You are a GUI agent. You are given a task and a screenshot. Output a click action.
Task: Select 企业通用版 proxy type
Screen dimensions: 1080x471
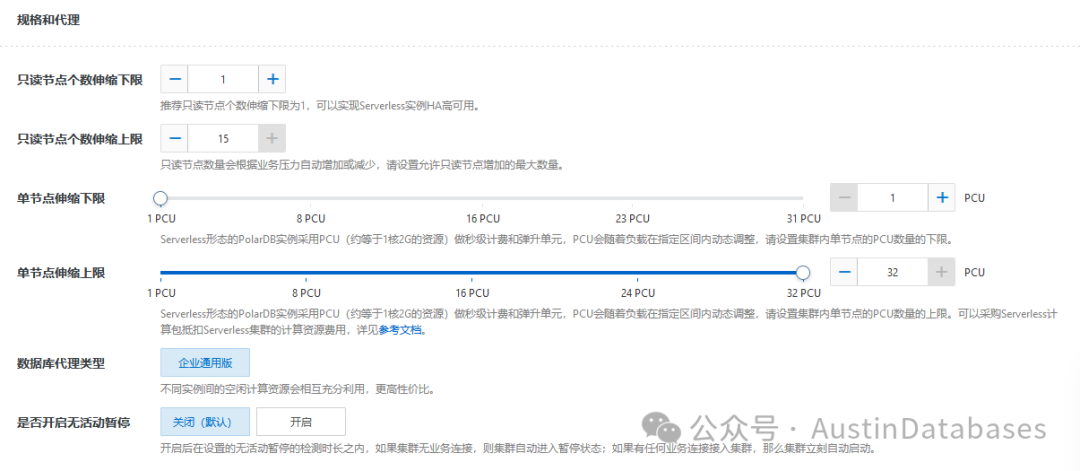[205, 362]
